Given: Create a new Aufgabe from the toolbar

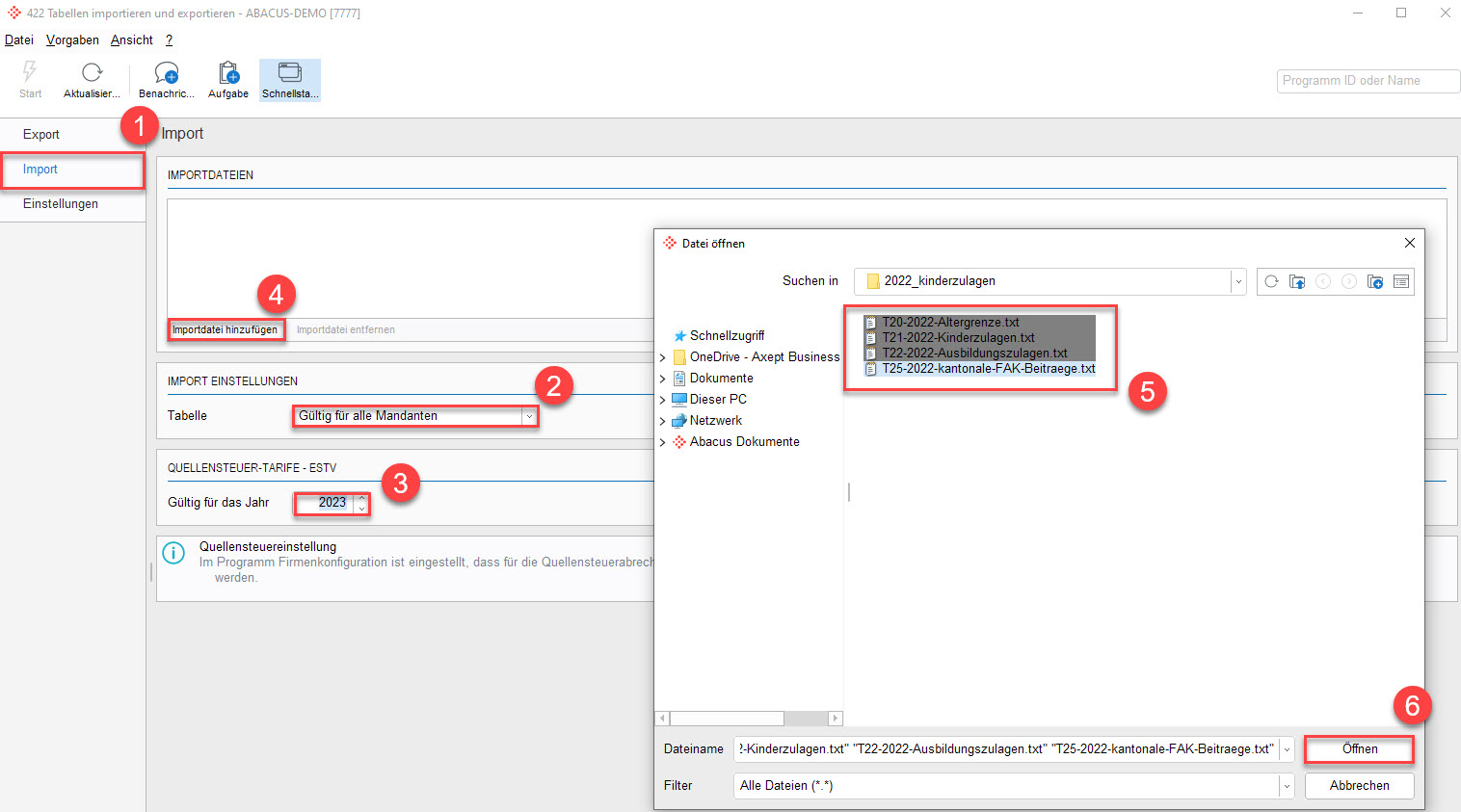Looking at the screenshot, I should coord(228,73).
